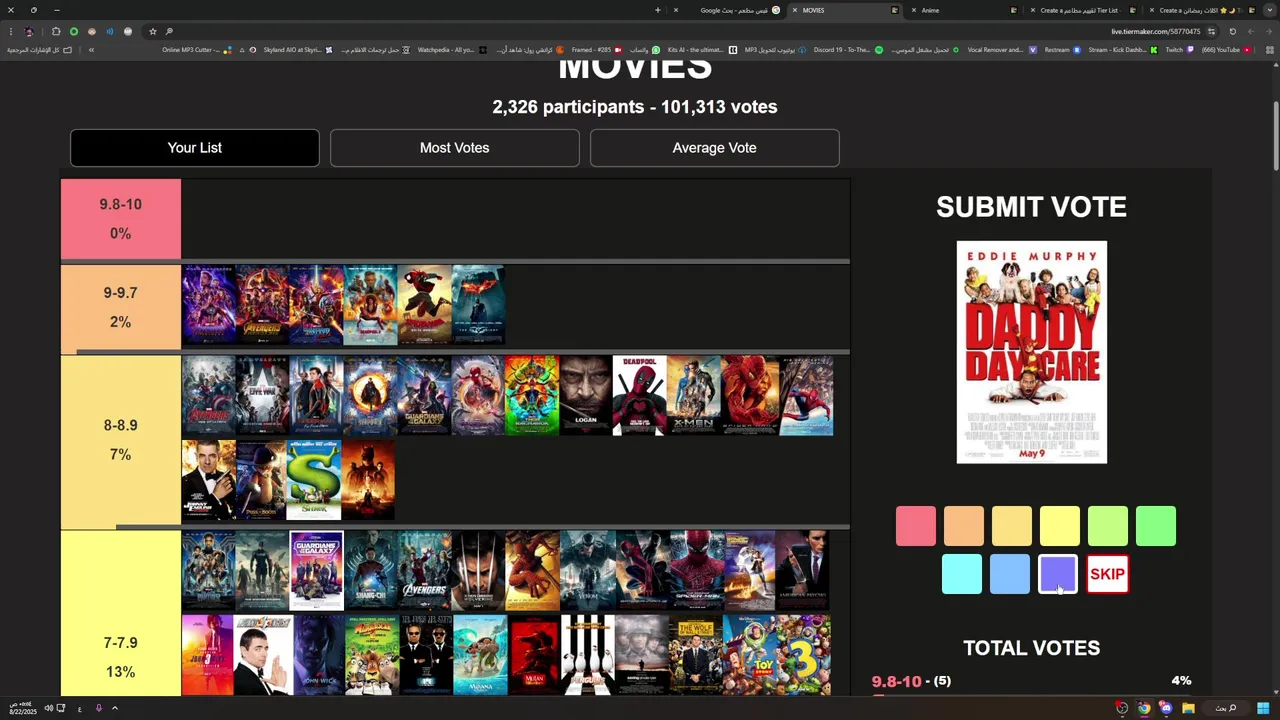Open the Discord 19 bookmark

[848, 50]
